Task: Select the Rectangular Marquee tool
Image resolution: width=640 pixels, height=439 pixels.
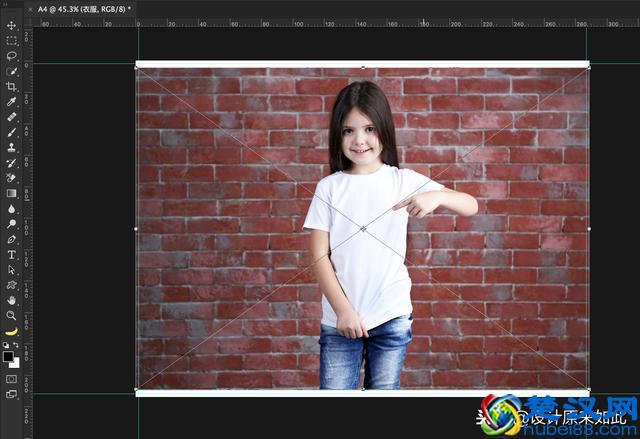Action: [x=11, y=41]
